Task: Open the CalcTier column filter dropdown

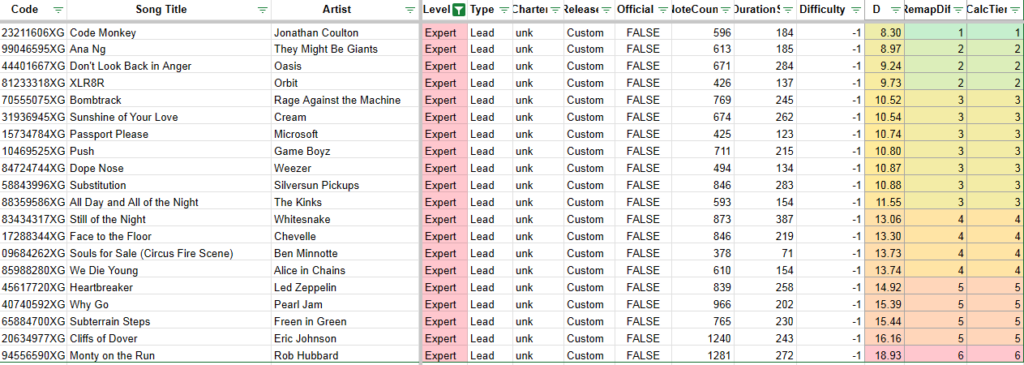Action: (x=1015, y=10)
